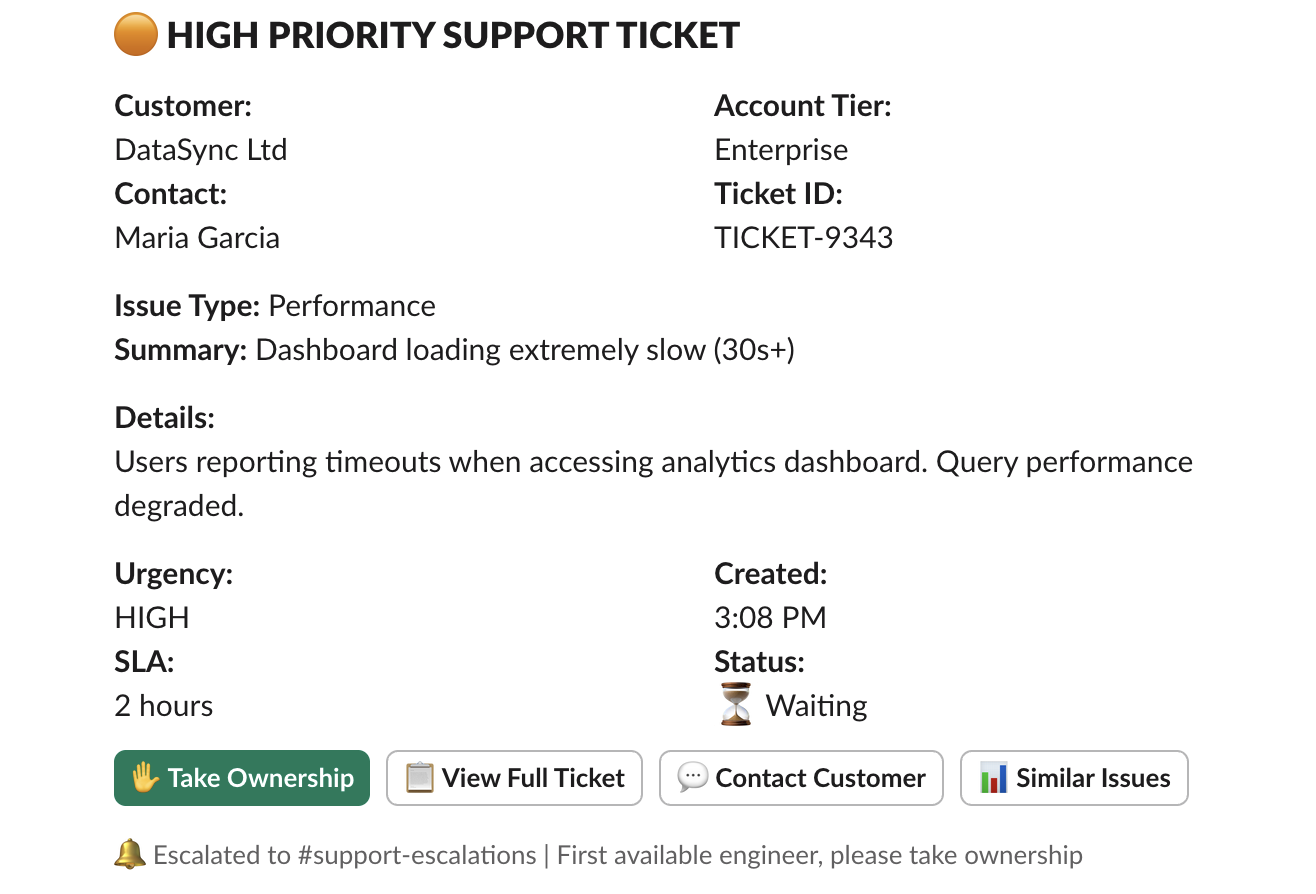Select the HIGH urgency indicator
The height and width of the screenshot is (894, 1316).
coord(151,617)
